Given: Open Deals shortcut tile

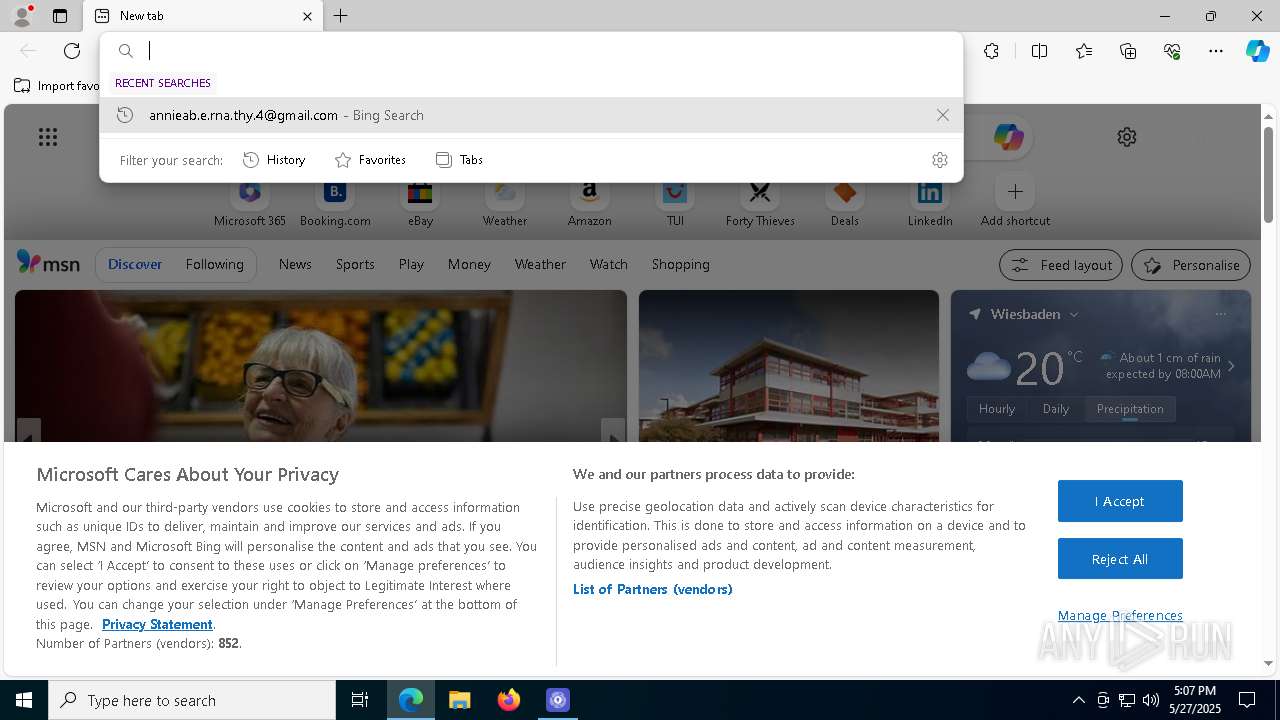Looking at the screenshot, I should pos(845,203).
